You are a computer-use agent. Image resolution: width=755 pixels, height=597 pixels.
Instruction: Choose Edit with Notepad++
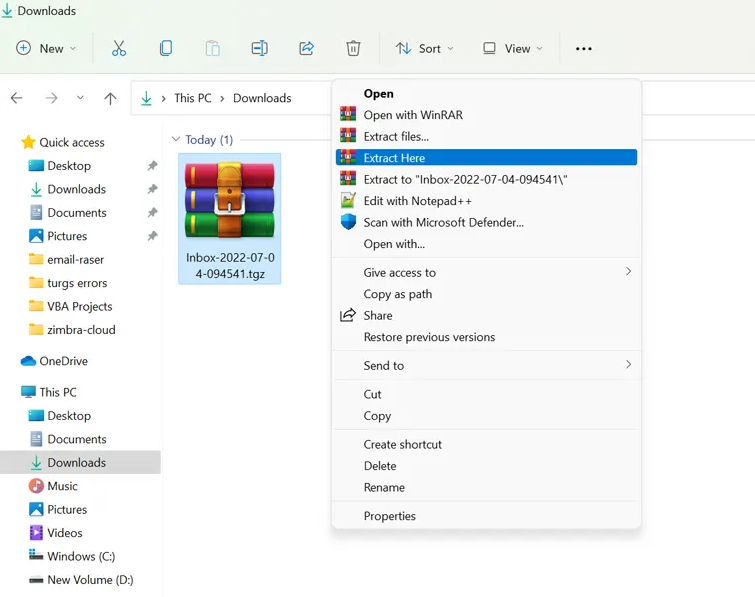(x=486, y=201)
